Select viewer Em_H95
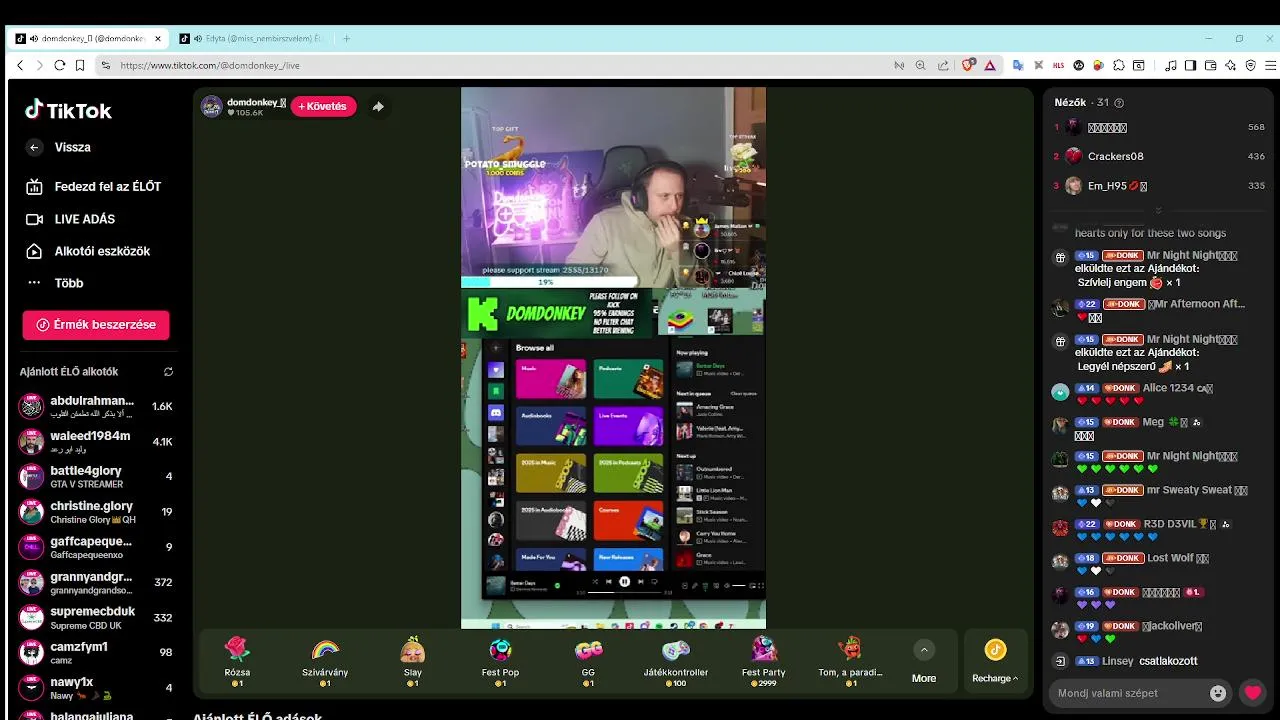Screen dimensions: 1280x720 pyautogui.click(x=1159, y=186)
